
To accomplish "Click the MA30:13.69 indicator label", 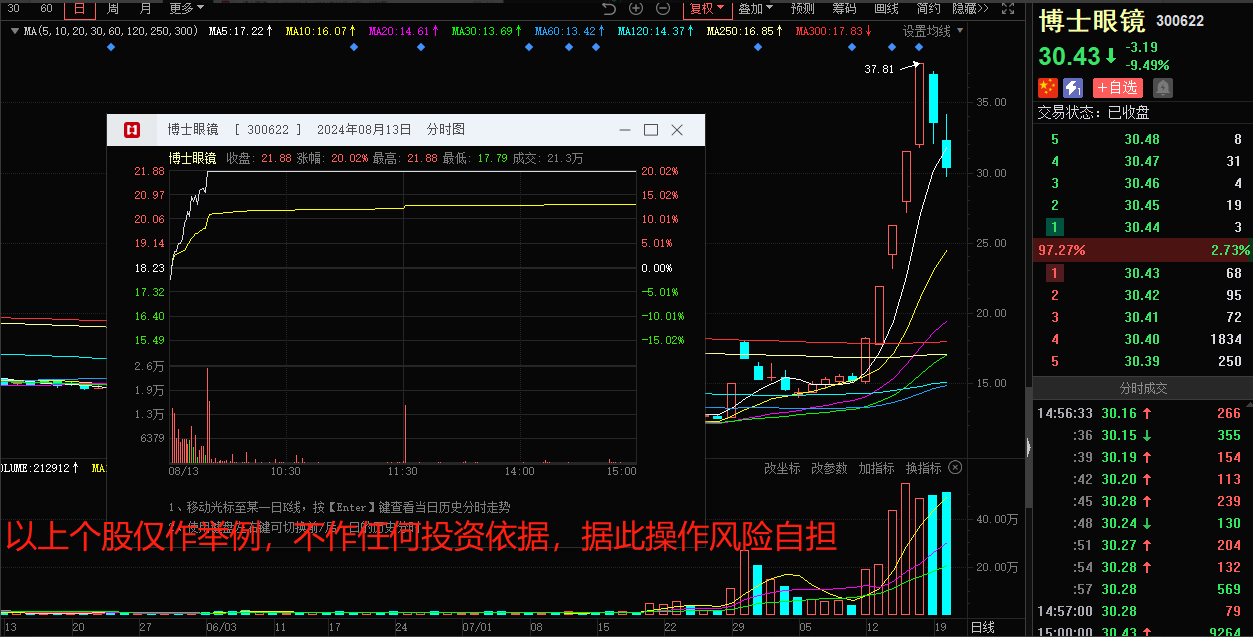I will click(x=485, y=31).
